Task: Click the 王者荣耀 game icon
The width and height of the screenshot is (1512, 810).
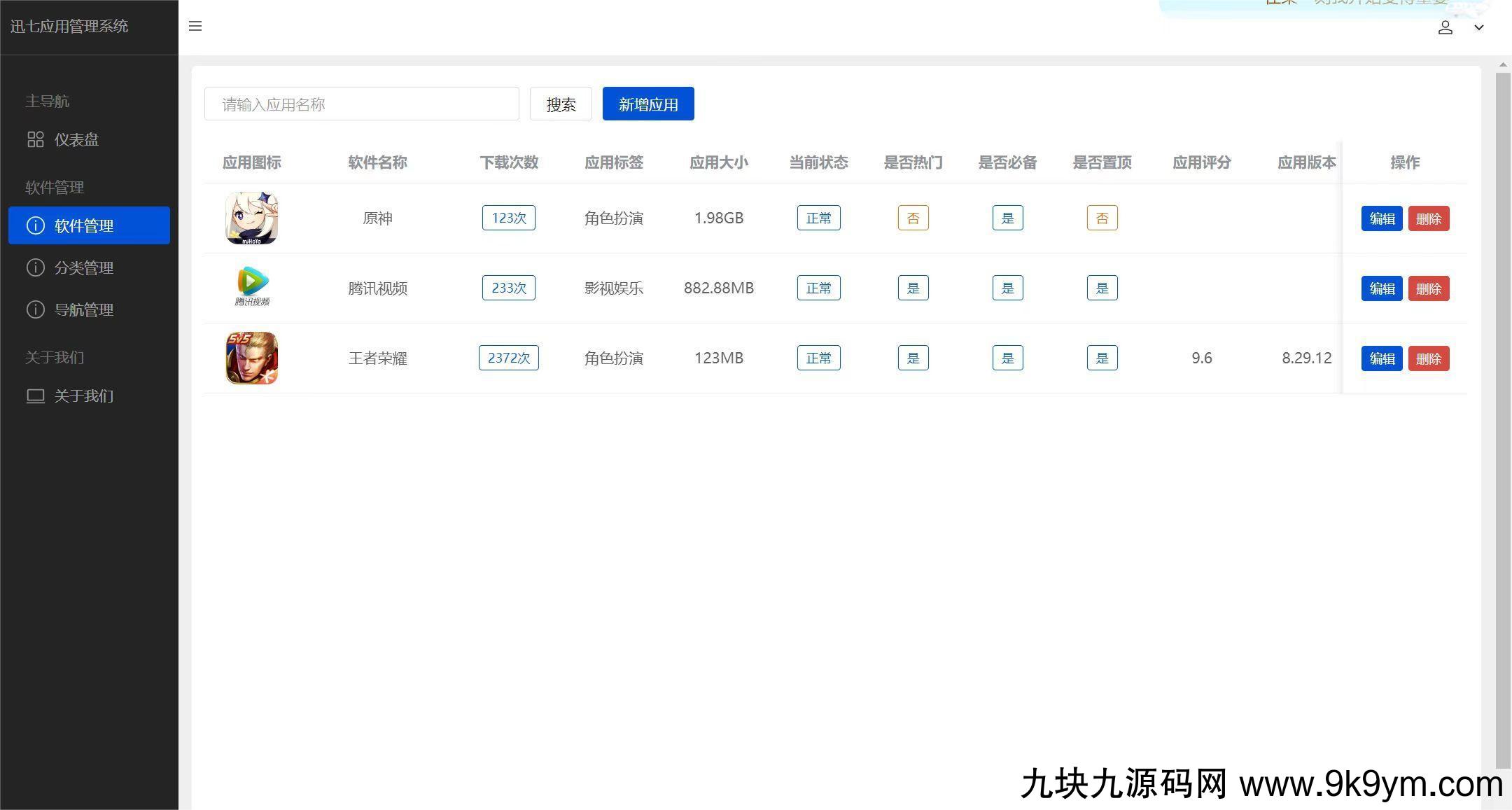Action: click(x=252, y=358)
